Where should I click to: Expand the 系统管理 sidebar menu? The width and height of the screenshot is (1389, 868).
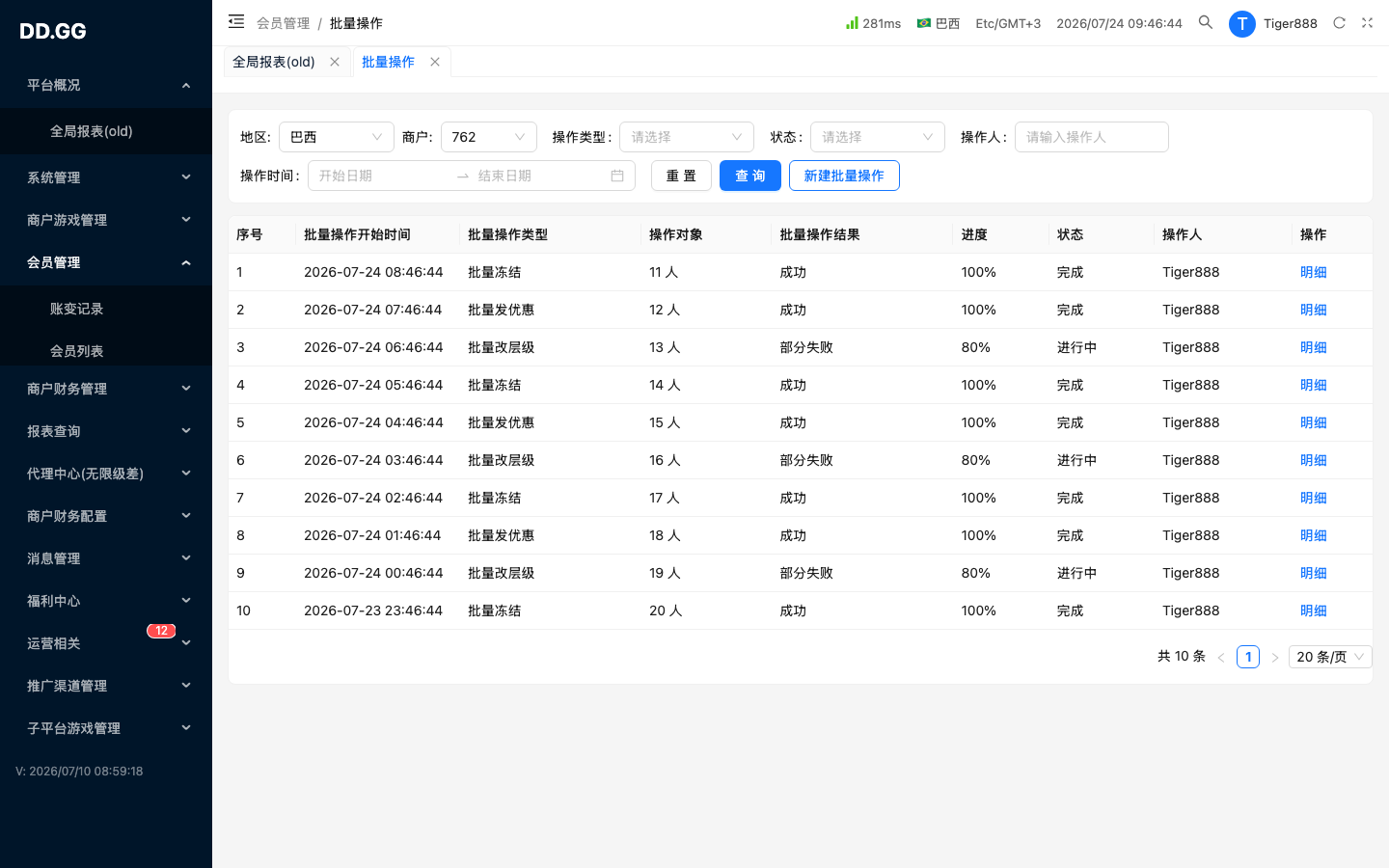[x=106, y=177]
